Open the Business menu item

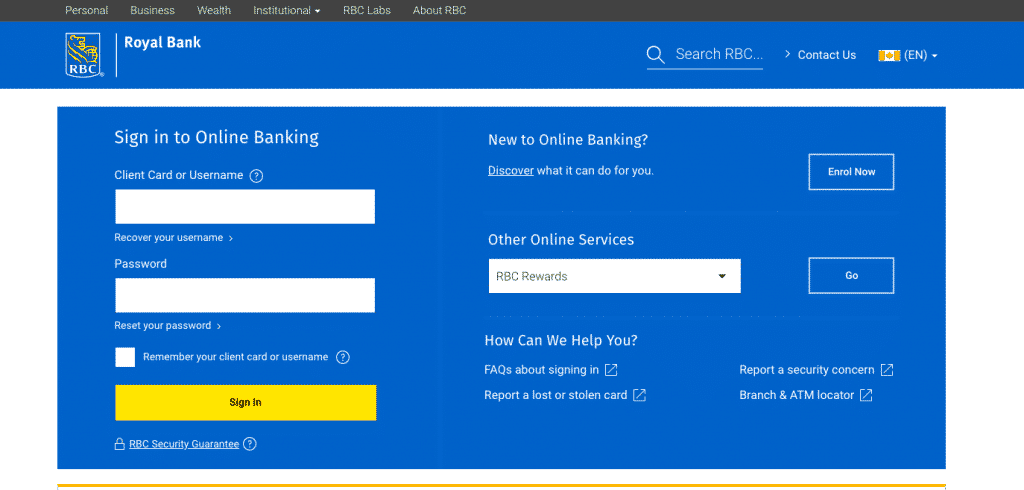152,10
